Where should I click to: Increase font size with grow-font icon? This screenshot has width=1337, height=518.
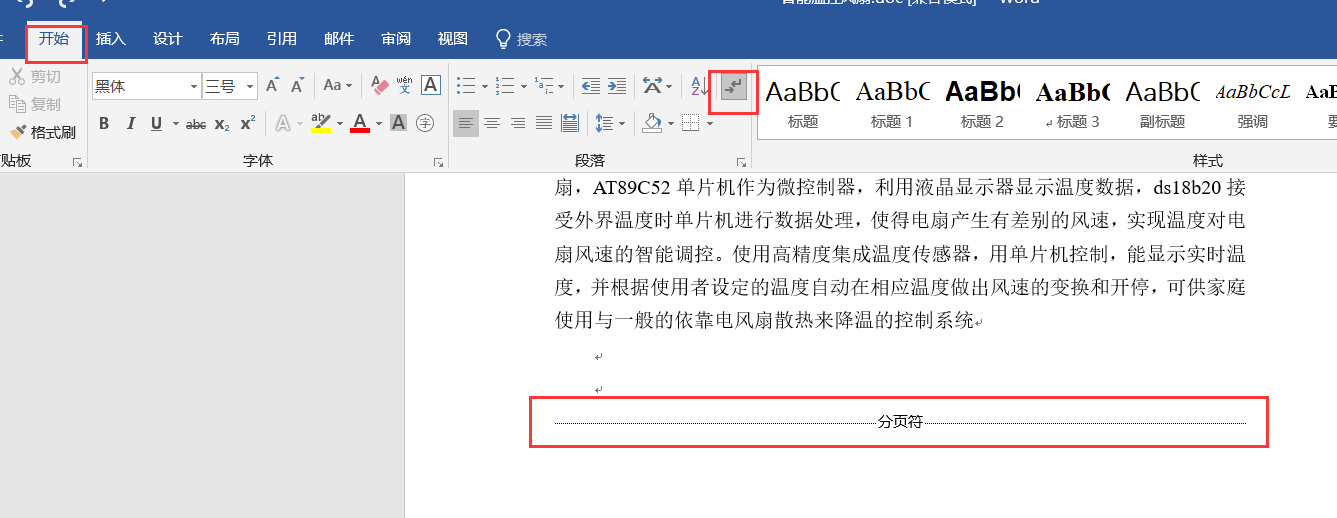272,87
